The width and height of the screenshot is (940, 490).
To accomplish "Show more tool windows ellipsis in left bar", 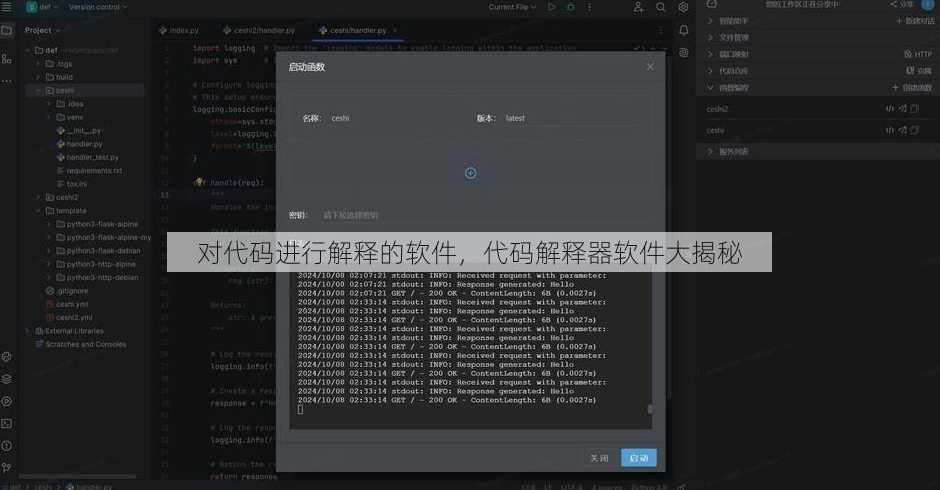I will point(7,80).
